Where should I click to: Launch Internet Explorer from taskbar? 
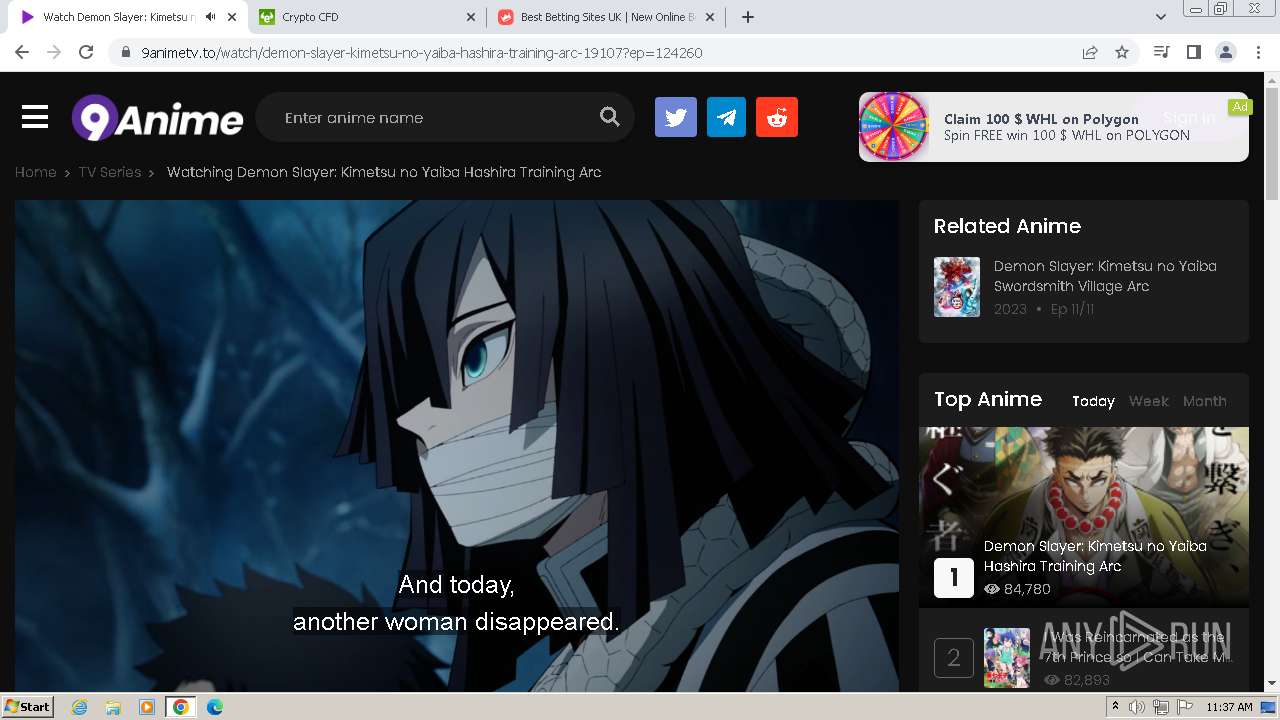click(x=80, y=707)
